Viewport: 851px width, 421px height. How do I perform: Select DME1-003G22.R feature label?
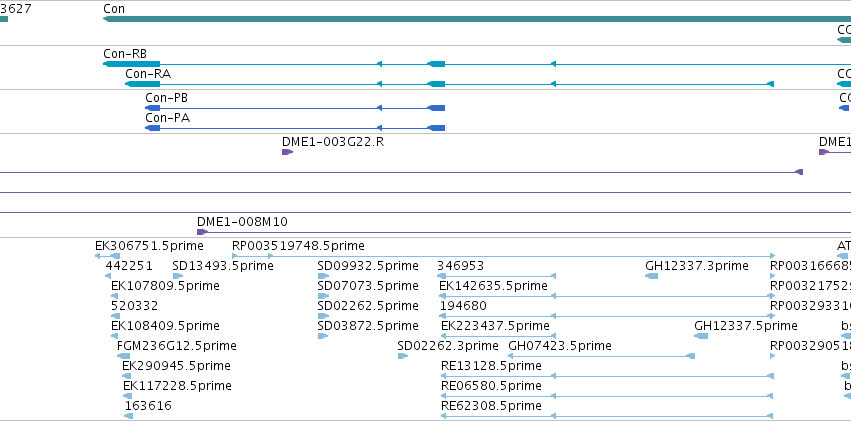coord(333,142)
